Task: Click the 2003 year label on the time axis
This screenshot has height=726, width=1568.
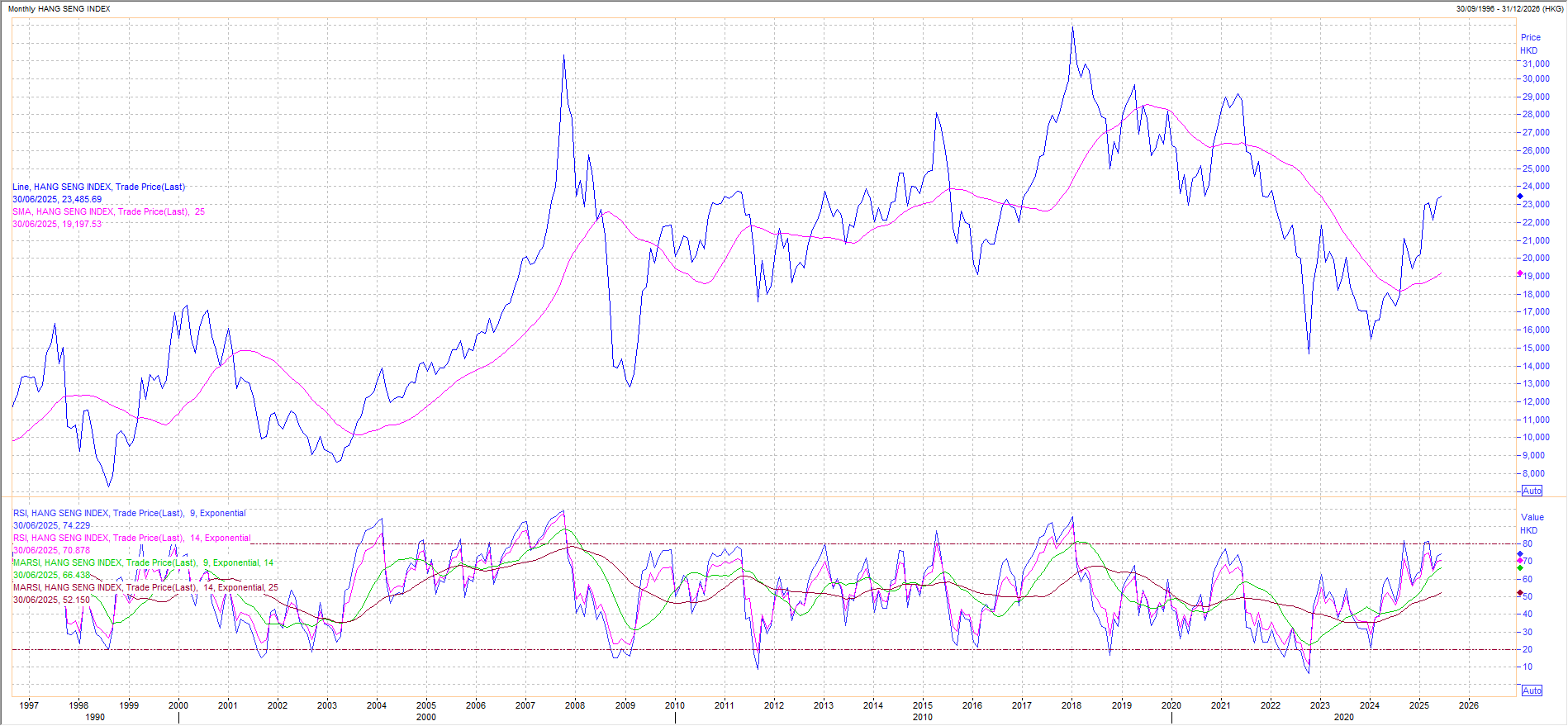Action: coord(327,706)
